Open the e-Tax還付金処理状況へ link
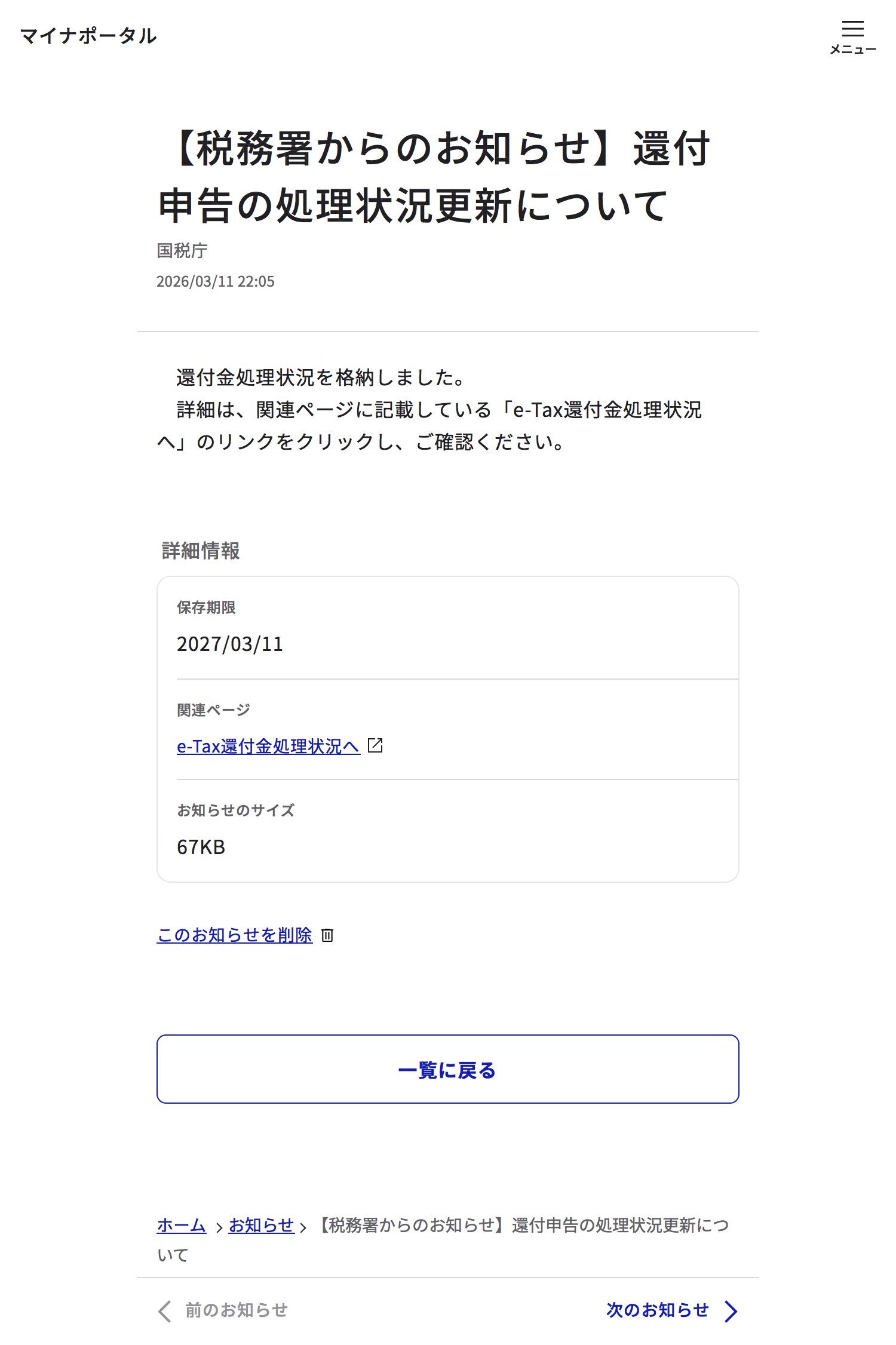The image size is (896, 1345). tap(268, 747)
